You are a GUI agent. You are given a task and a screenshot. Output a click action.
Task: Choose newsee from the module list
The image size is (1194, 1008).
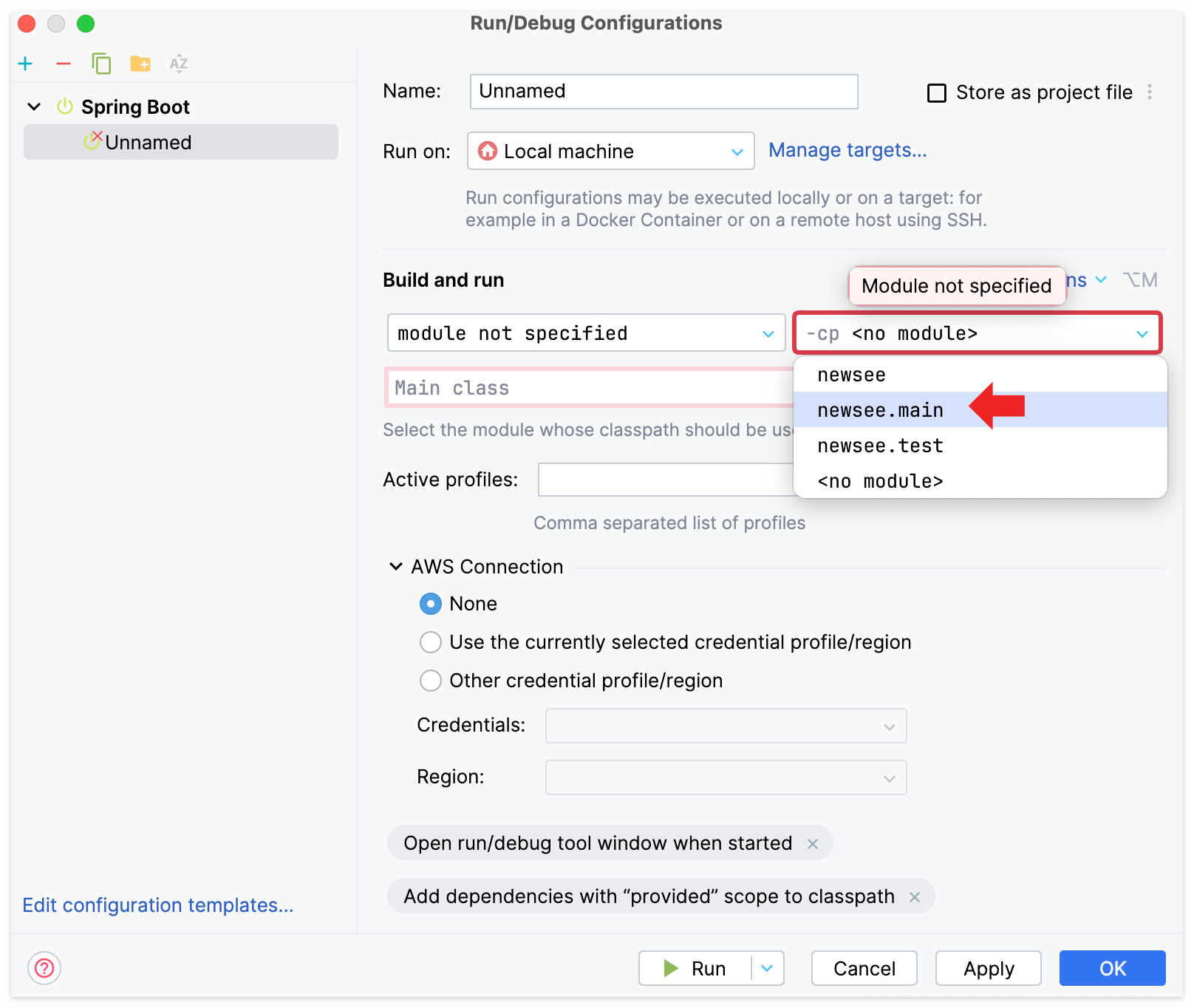pyautogui.click(x=980, y=375)
